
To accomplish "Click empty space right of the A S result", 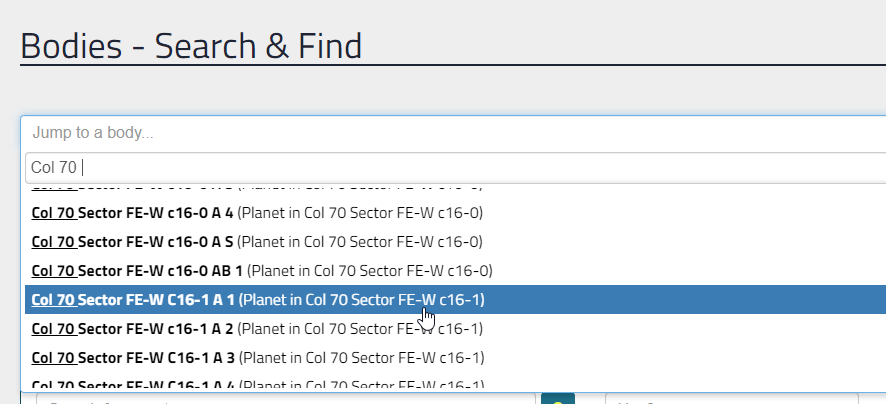I will (678, 242).
